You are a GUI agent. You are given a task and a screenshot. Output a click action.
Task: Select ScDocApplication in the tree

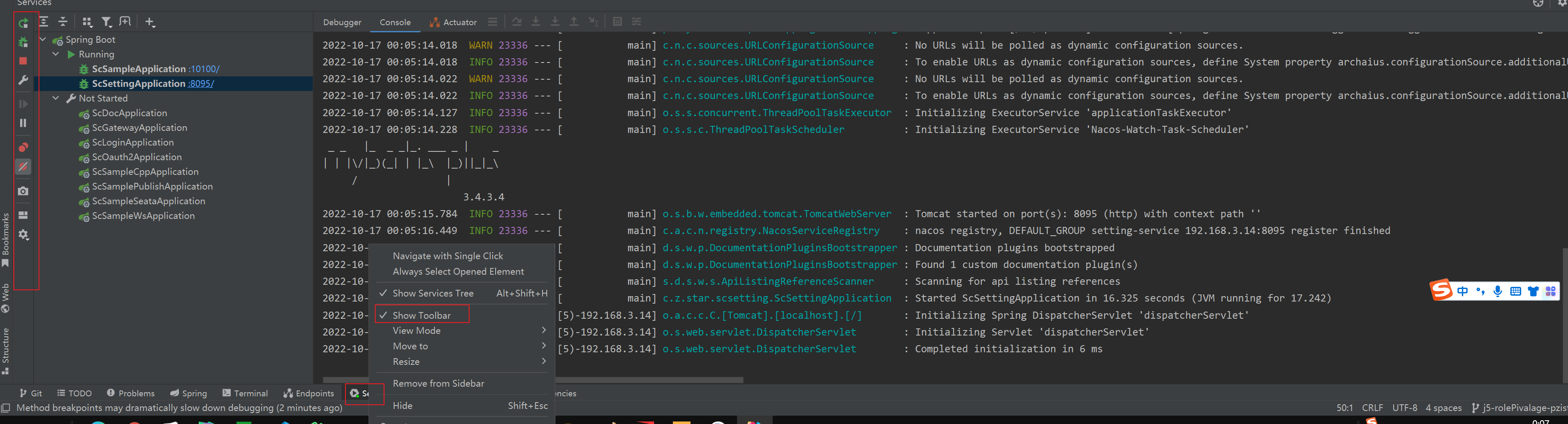(x=129, y=113)
